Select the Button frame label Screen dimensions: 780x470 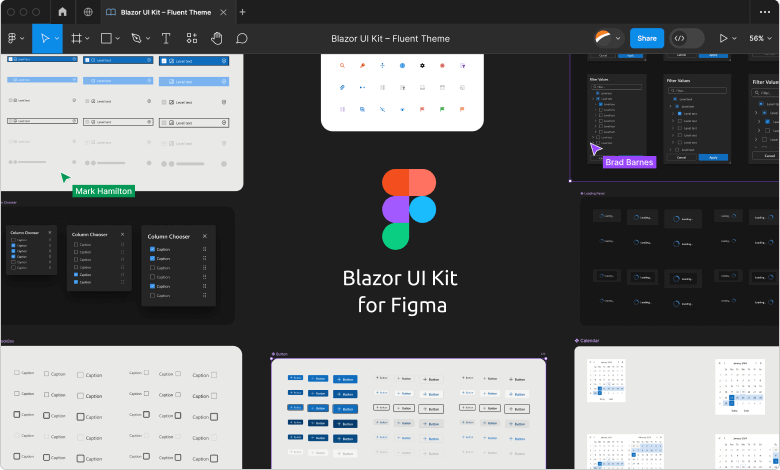[282, 354]
